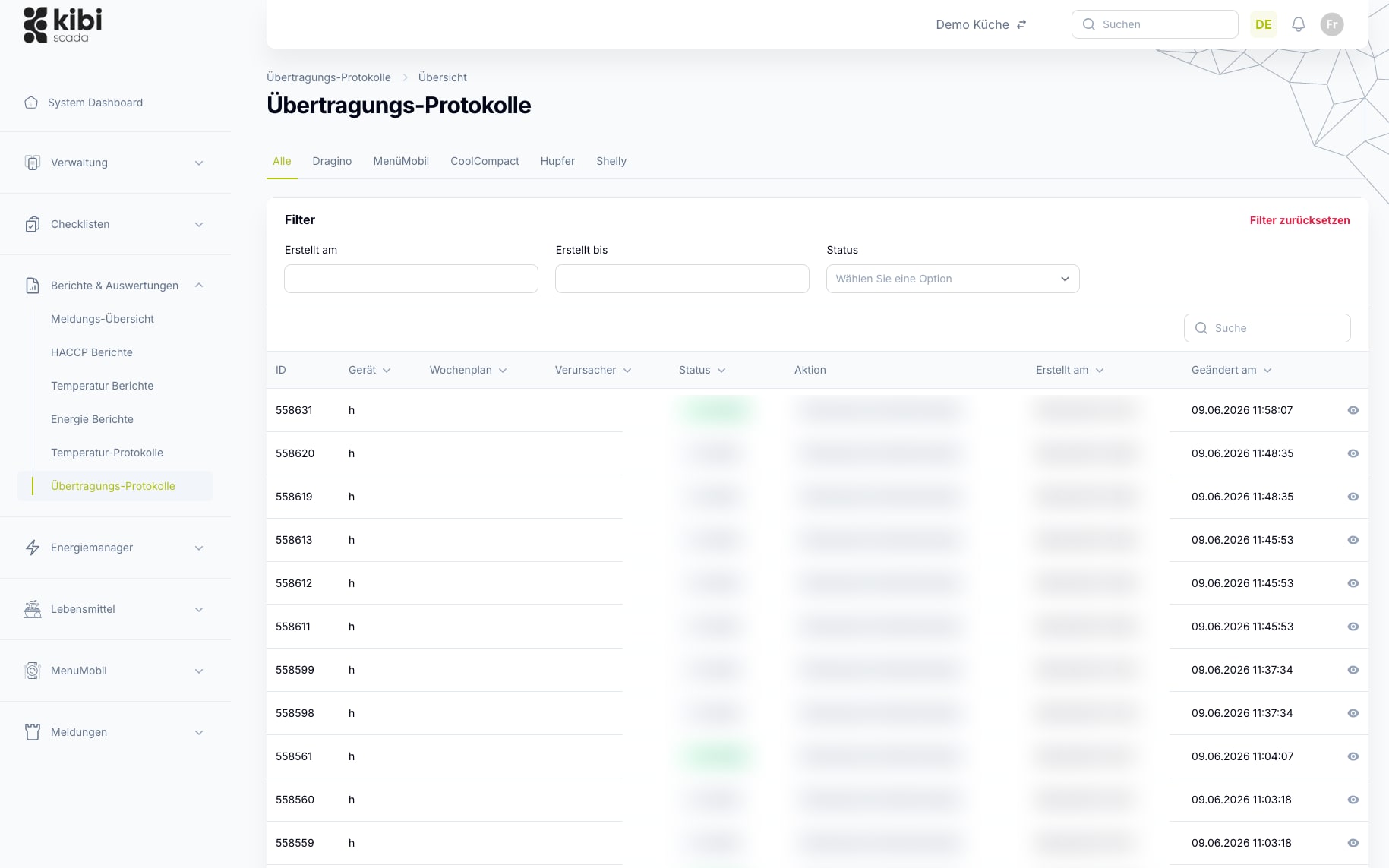Sort by Verursacher column

click(x=593, y=370)
